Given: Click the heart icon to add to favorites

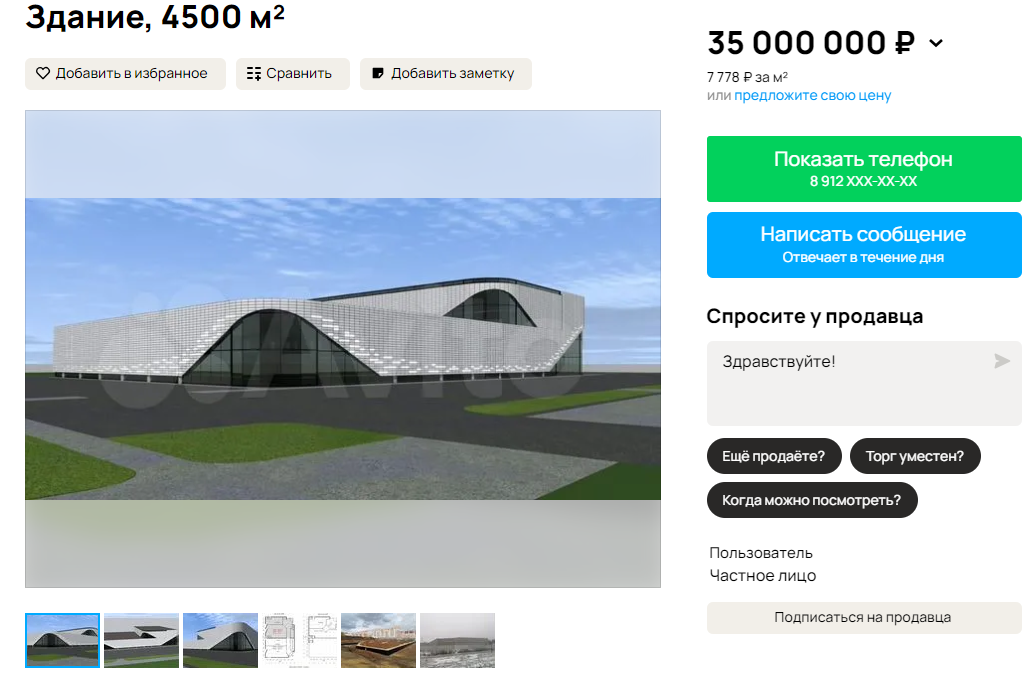Looking at the screenshot, I should (x=43, y=73).
